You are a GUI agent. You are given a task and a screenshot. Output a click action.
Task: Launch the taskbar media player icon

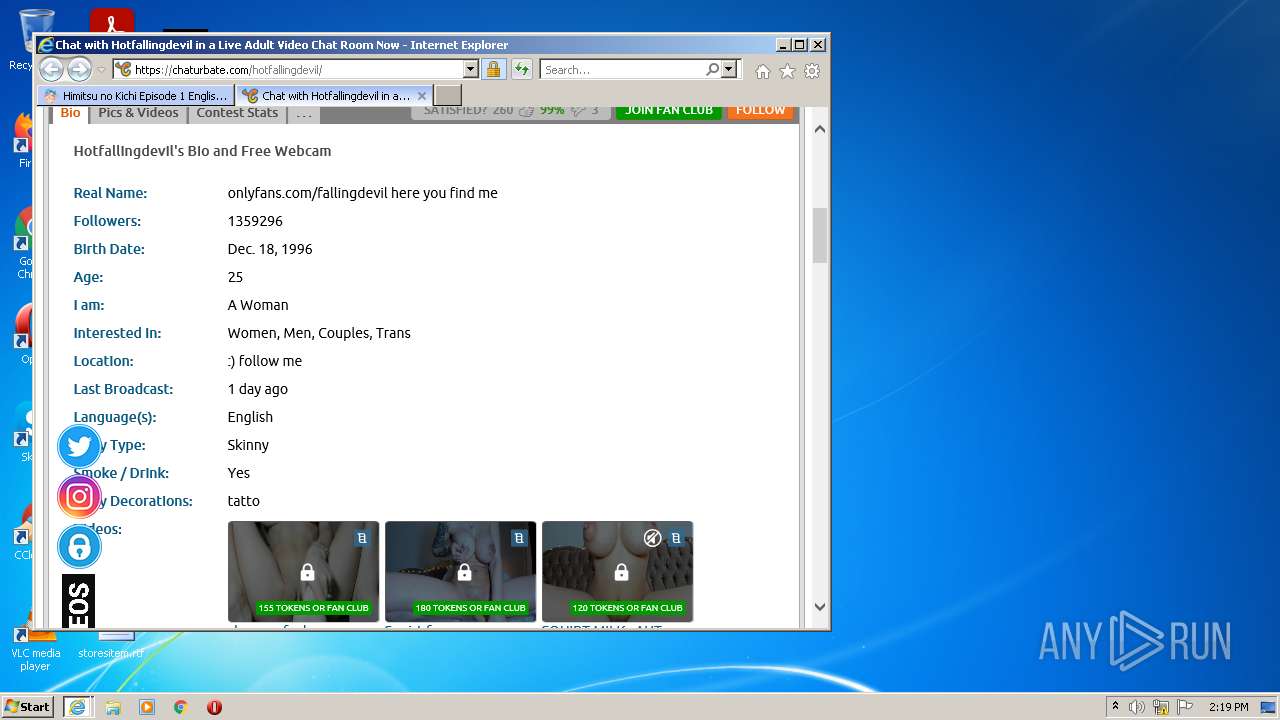click(x=147, y=707)
